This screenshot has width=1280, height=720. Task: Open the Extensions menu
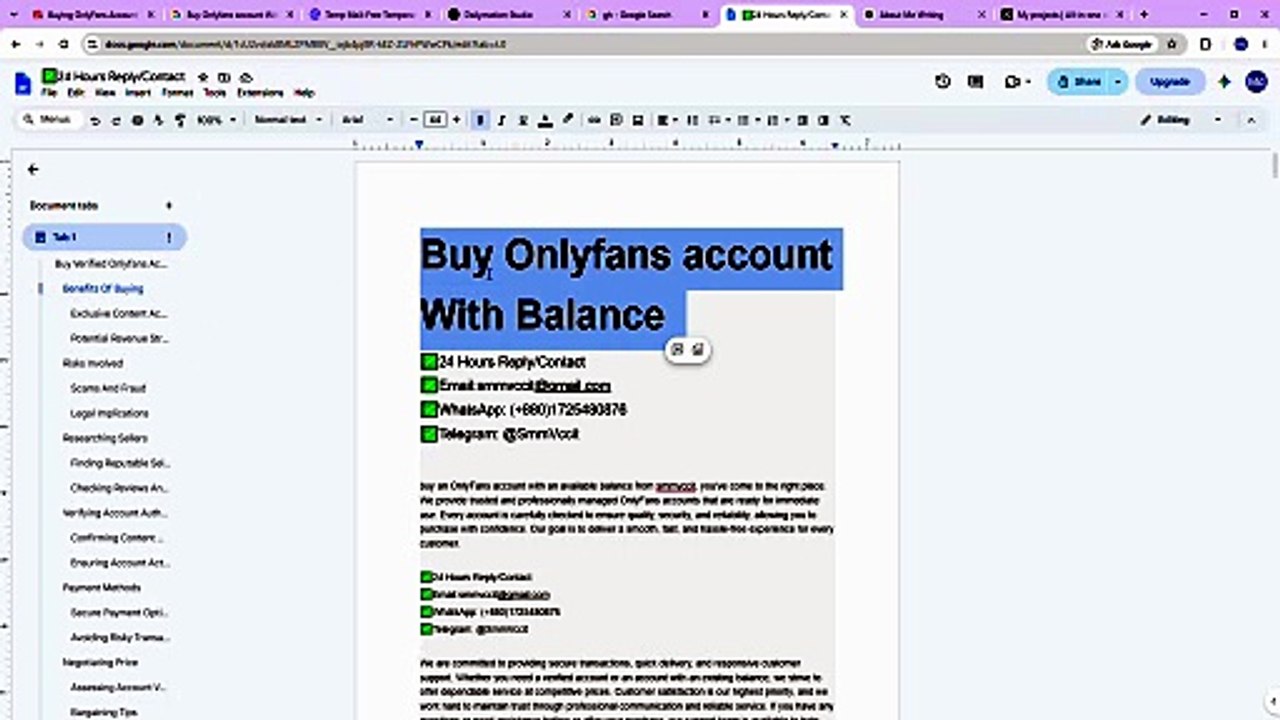[260, 93]
